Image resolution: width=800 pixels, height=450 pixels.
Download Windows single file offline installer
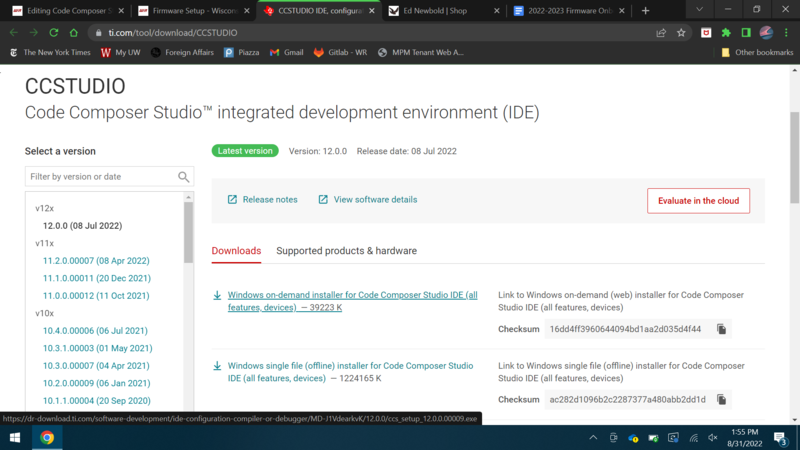click(x=351, y=372)
